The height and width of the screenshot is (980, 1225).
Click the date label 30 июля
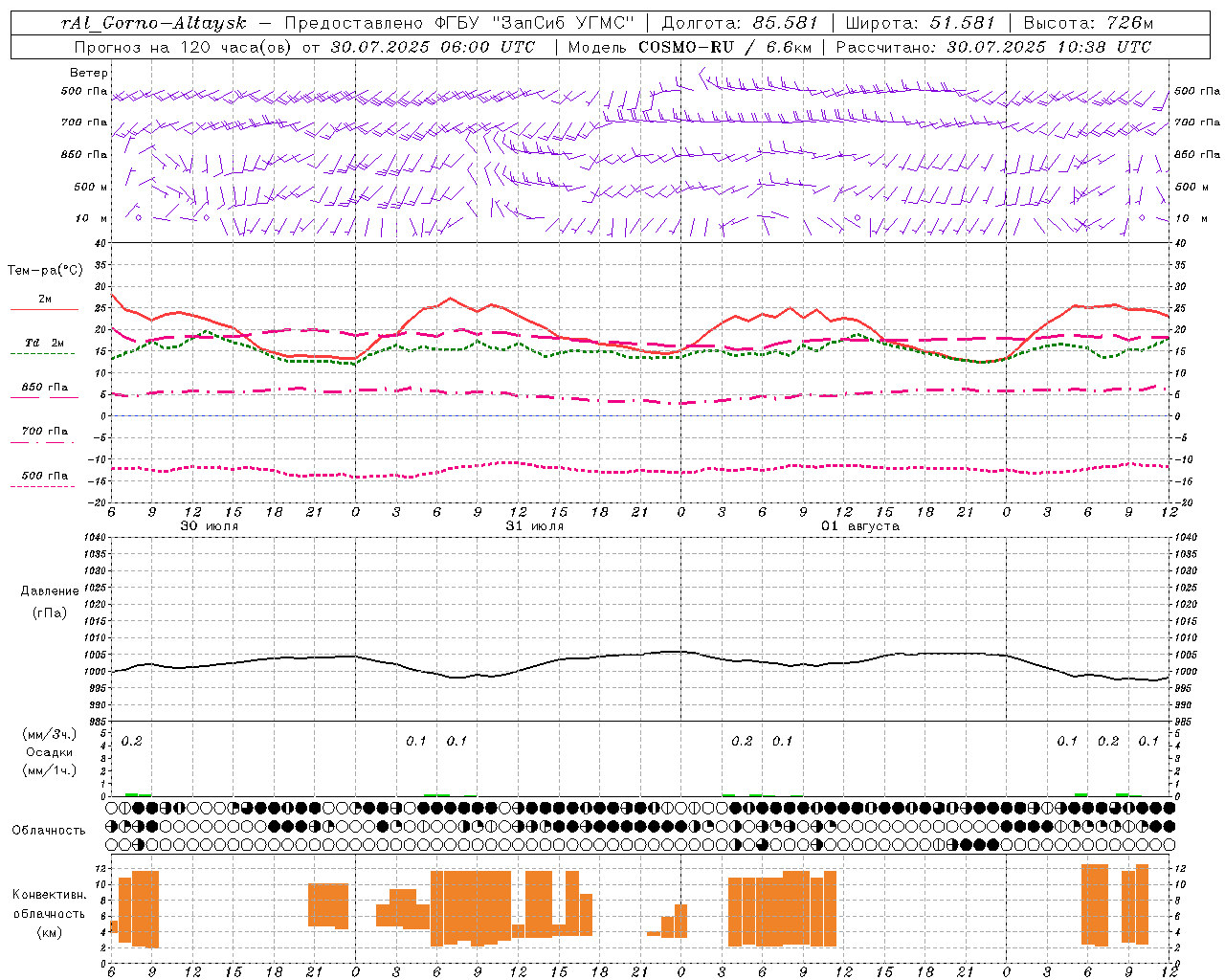point(210,526)
